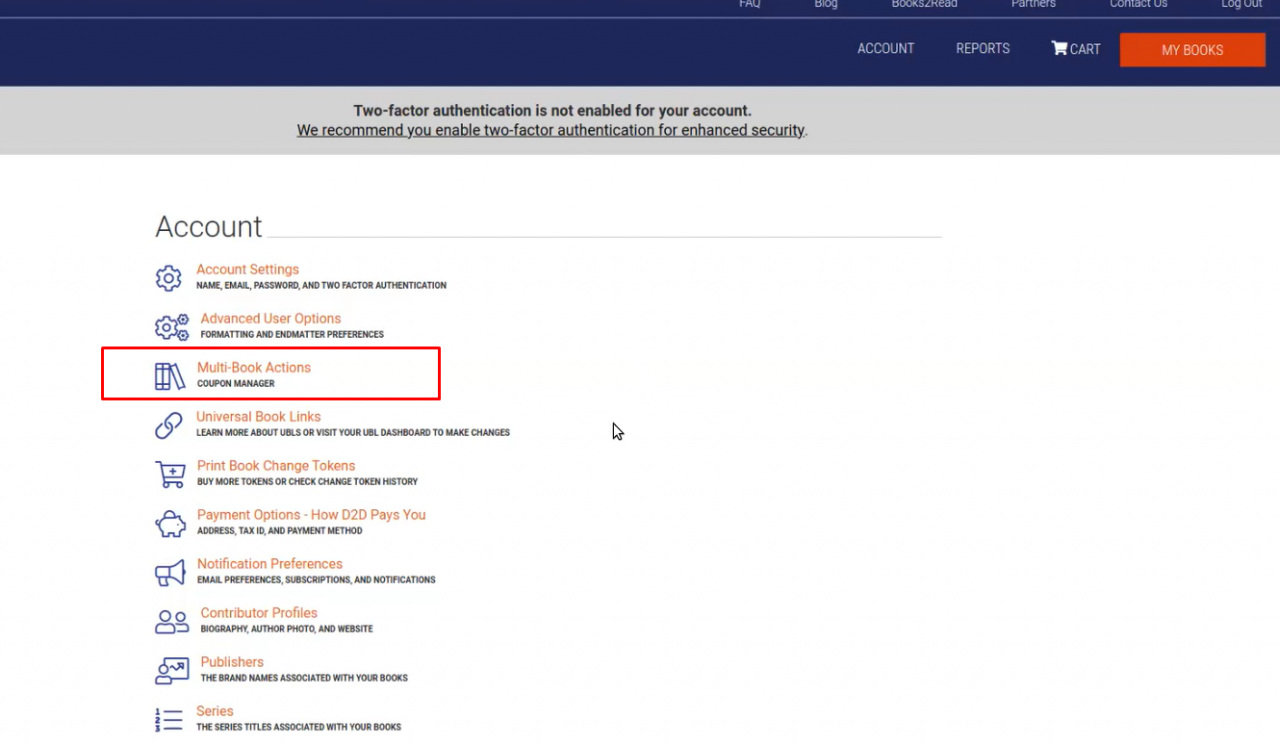Open the ACCOUNT menu item
This screenshot has width=1280, height=745.
(x=885, y=48)
